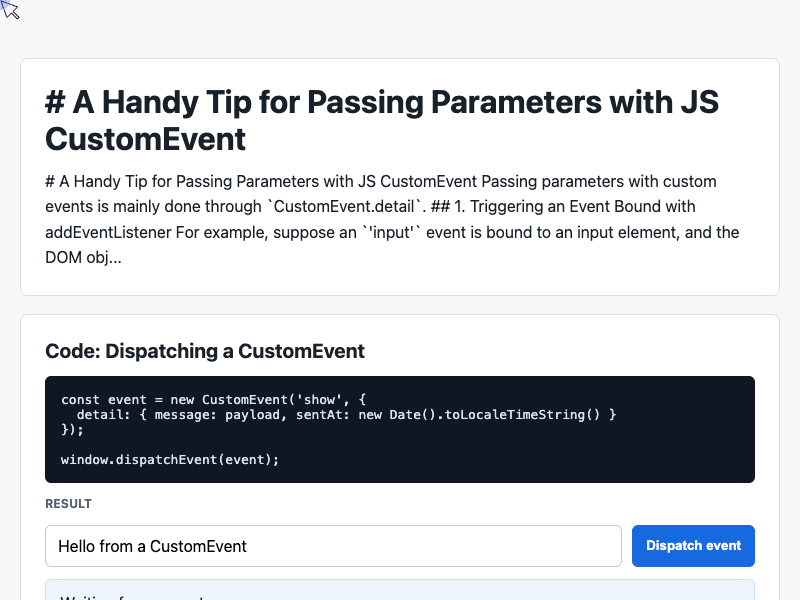Click the closing "});" line in code
The height and width of the screenshot is (600, 800).
[x=72, y=430]
